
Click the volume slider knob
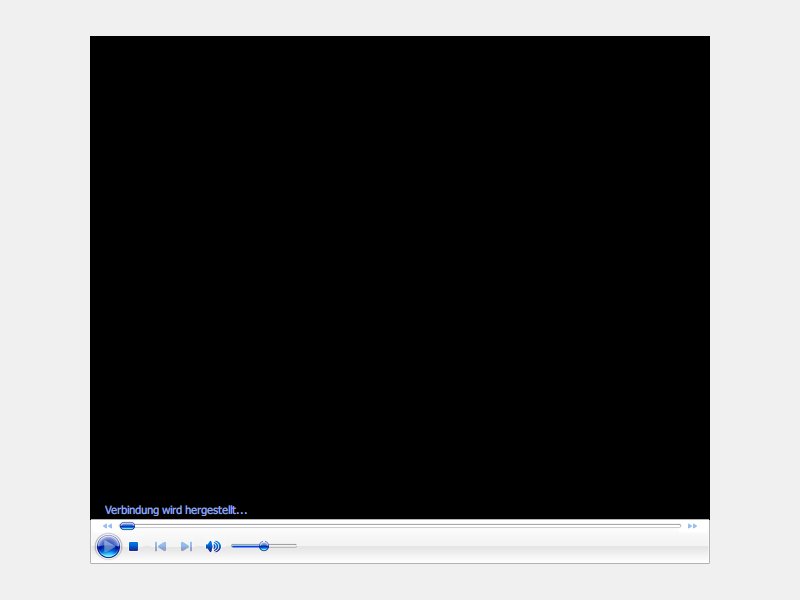click(x=264, y=546)
